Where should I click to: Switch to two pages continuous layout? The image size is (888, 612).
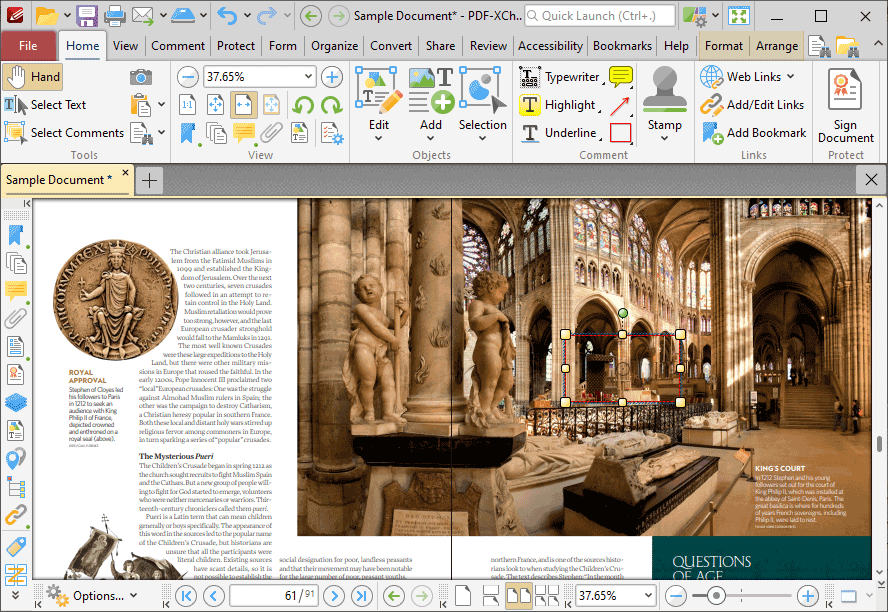click(x=546, y=596)
